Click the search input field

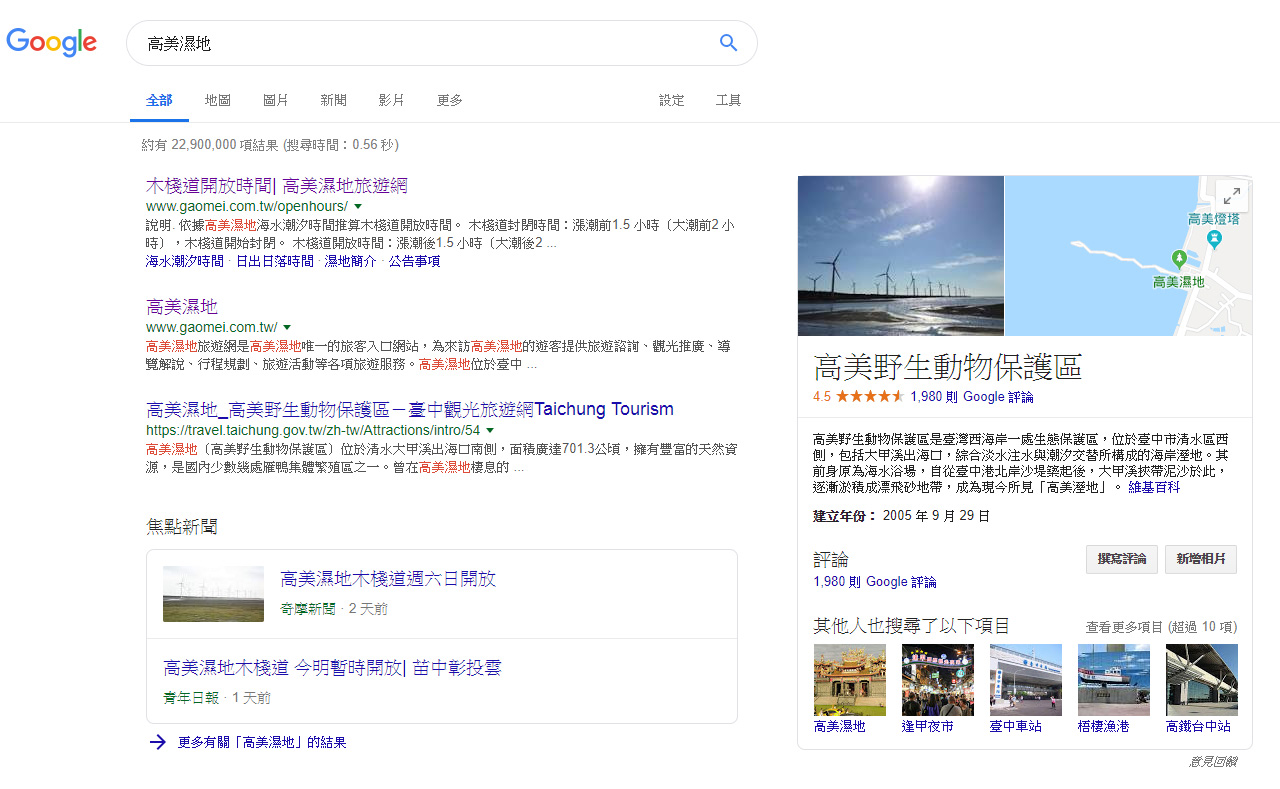[420, 43]
